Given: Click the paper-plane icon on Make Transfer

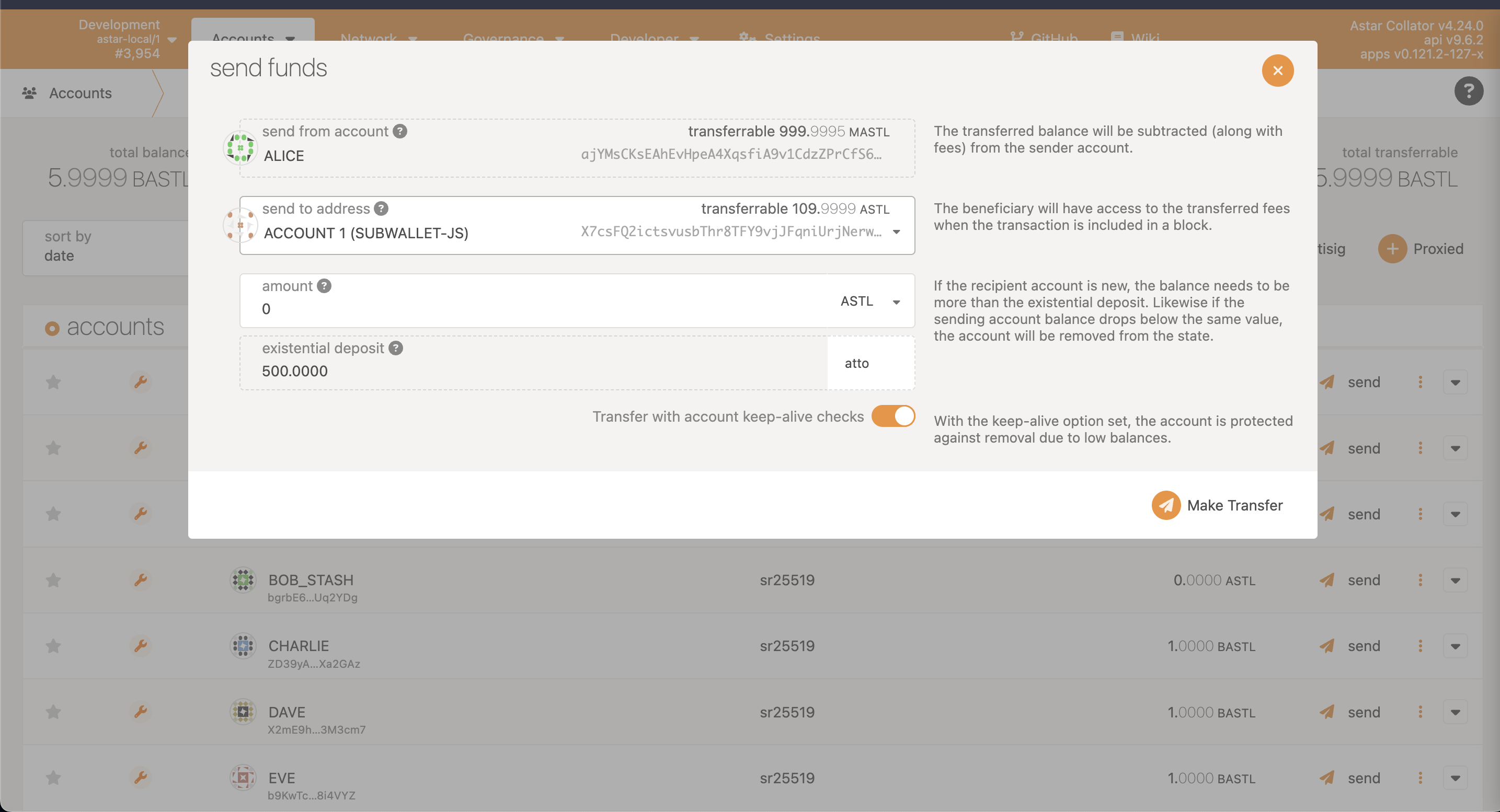Looking at the screenshot, I should (1166, 505).
